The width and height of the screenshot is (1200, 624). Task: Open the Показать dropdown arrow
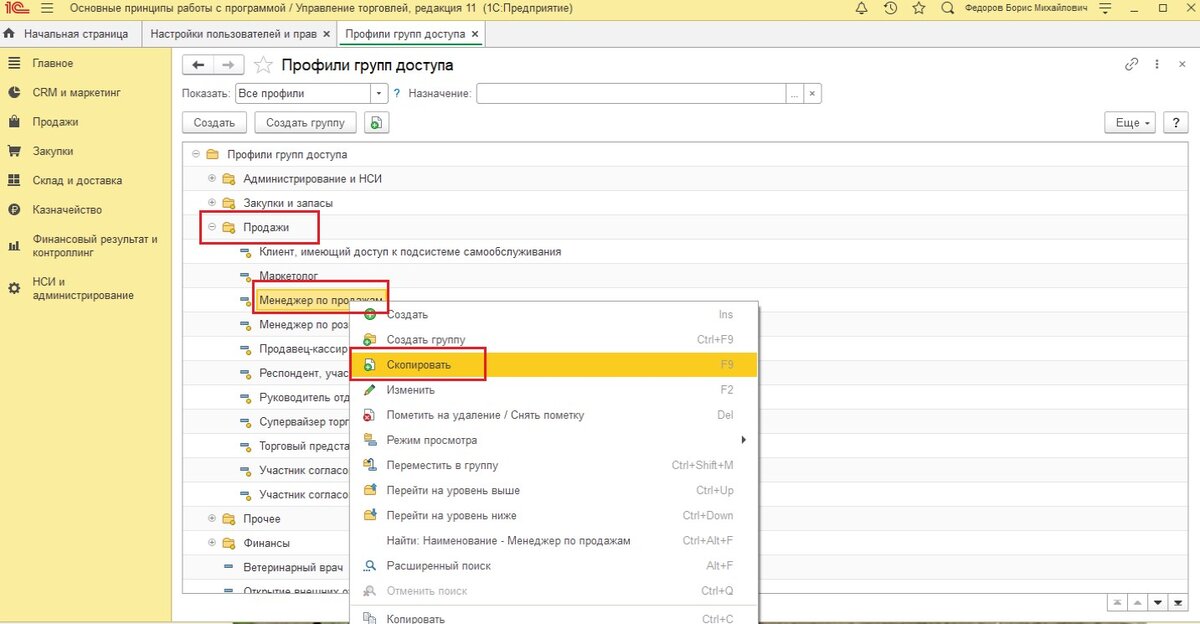pyautogui.click(x=379, y=93)
